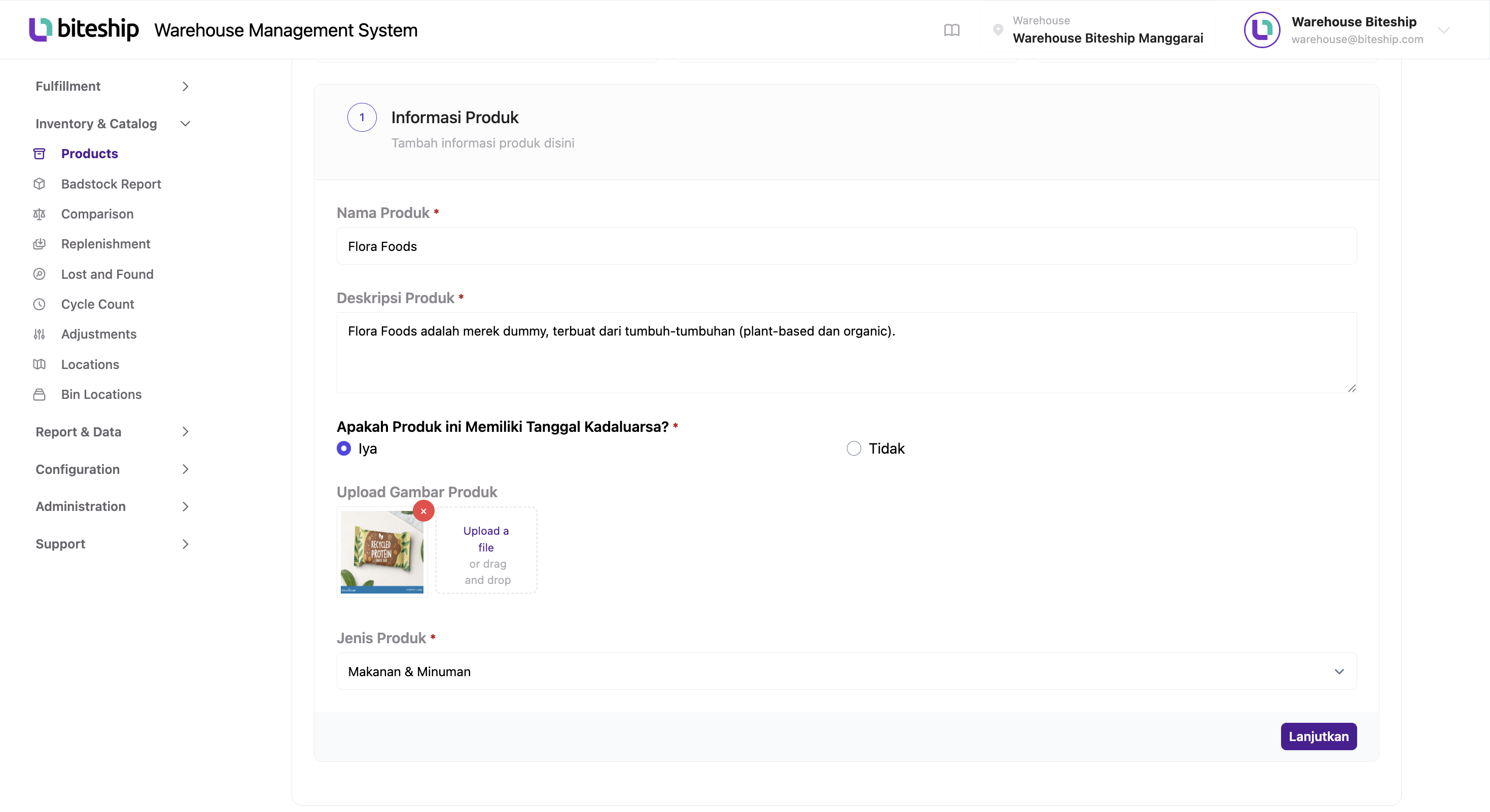1490x812 pixels.
Task: Click the Bin Locations icon
Action: coord(40,394)
